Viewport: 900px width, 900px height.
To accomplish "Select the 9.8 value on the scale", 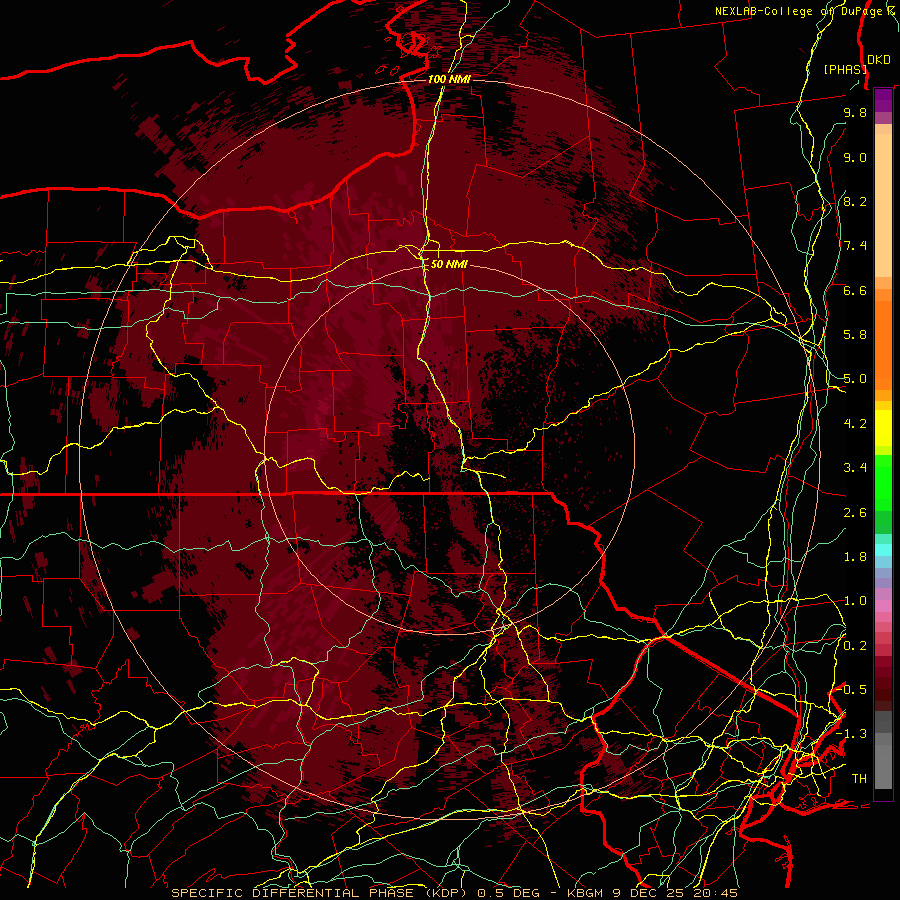I will 855,112.
